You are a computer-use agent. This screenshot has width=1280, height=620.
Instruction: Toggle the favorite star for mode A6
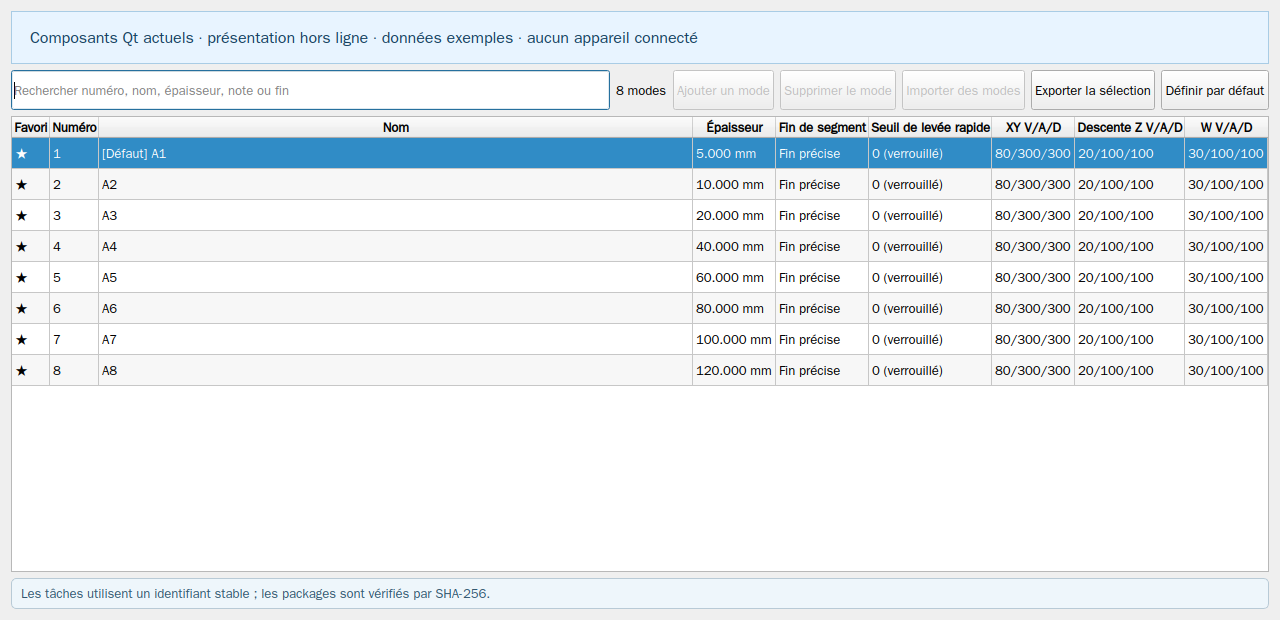click(22, 309)
